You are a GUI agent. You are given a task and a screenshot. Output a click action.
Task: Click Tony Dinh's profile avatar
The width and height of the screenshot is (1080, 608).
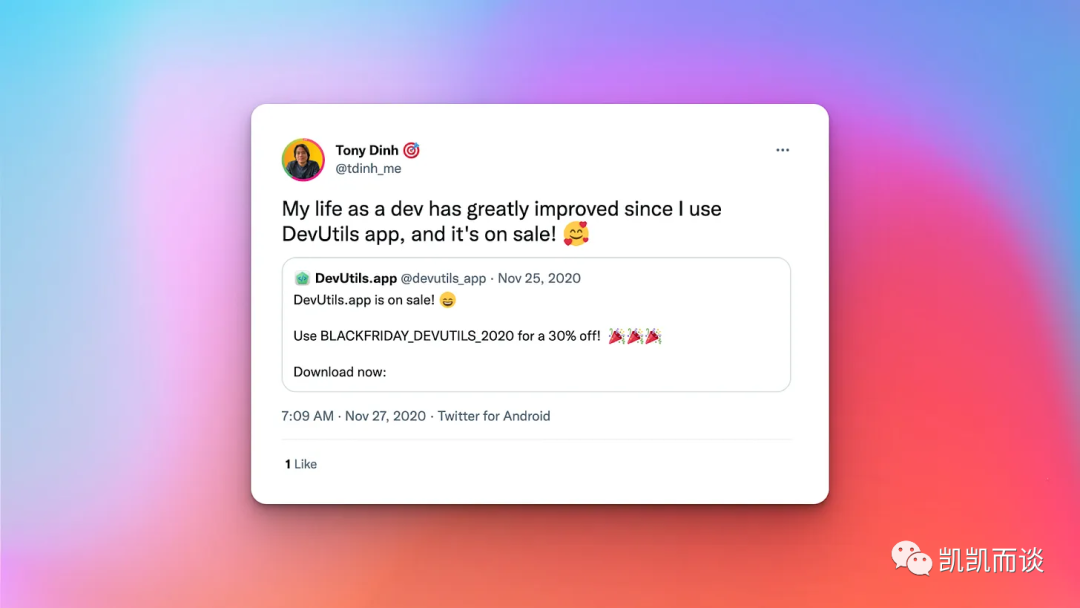[x=303, y=159]
